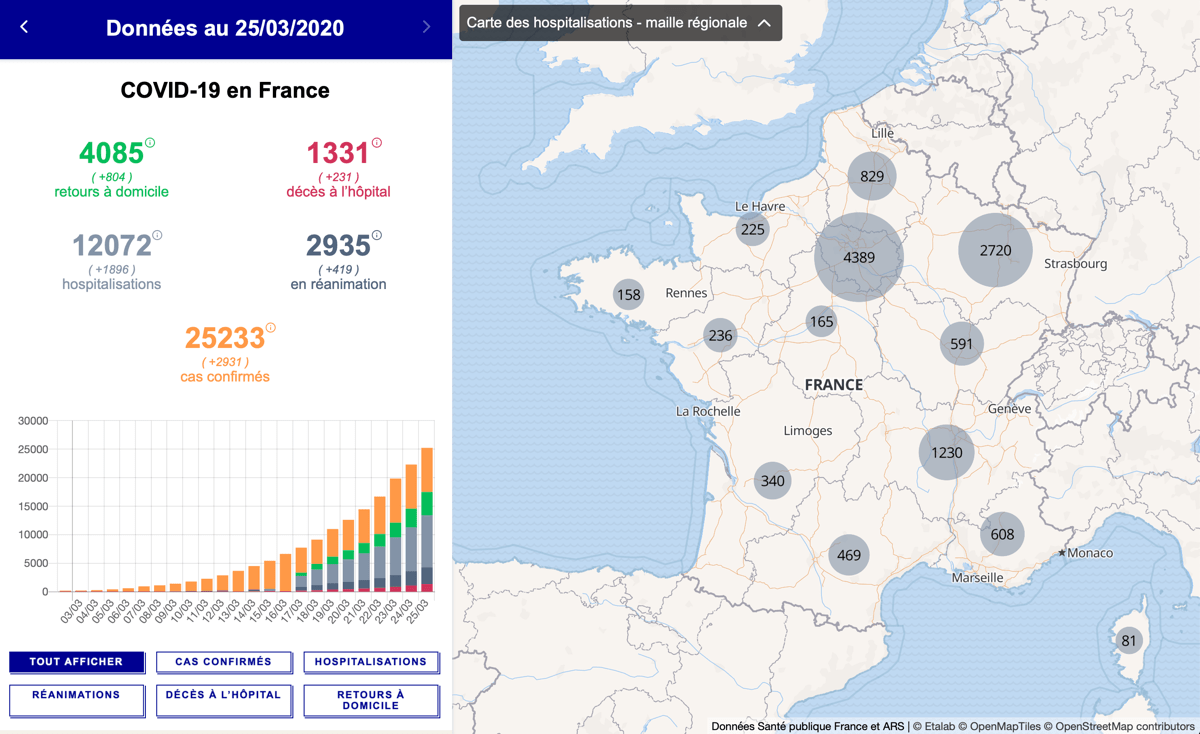
Task: Show only RÉANIMATIONS in the chart
Action: (x=77, y=699)
